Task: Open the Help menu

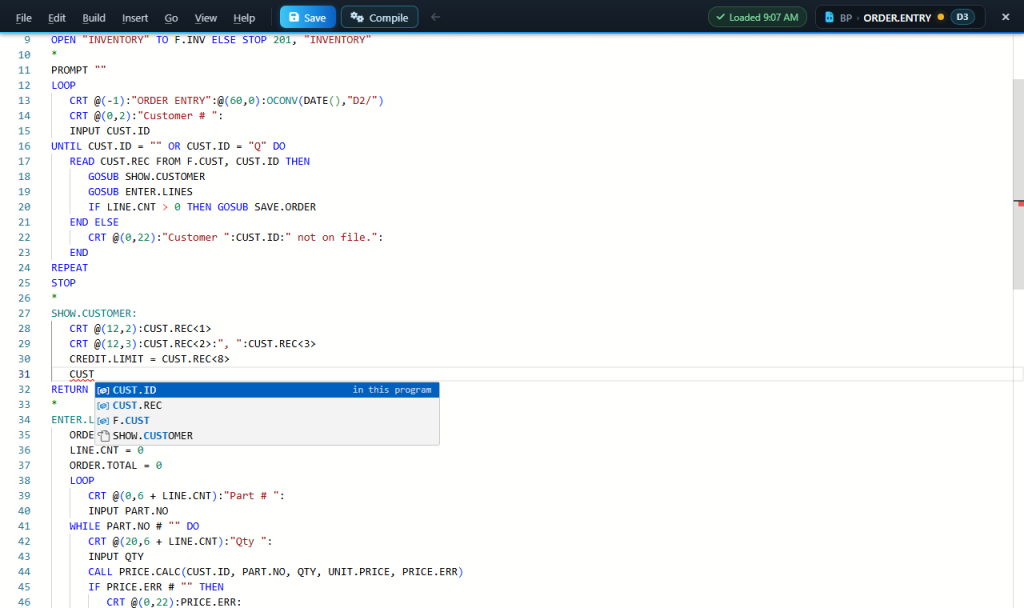Action: click(x=244, y=18)
